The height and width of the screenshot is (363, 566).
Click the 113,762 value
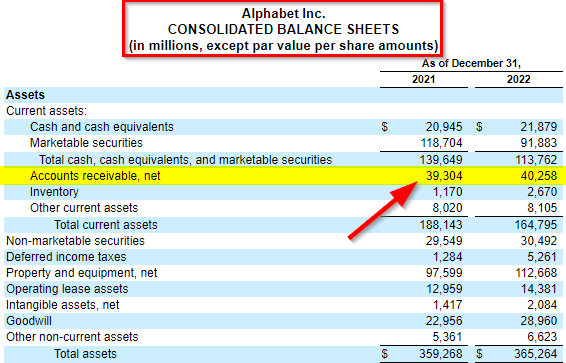[536, 159]
